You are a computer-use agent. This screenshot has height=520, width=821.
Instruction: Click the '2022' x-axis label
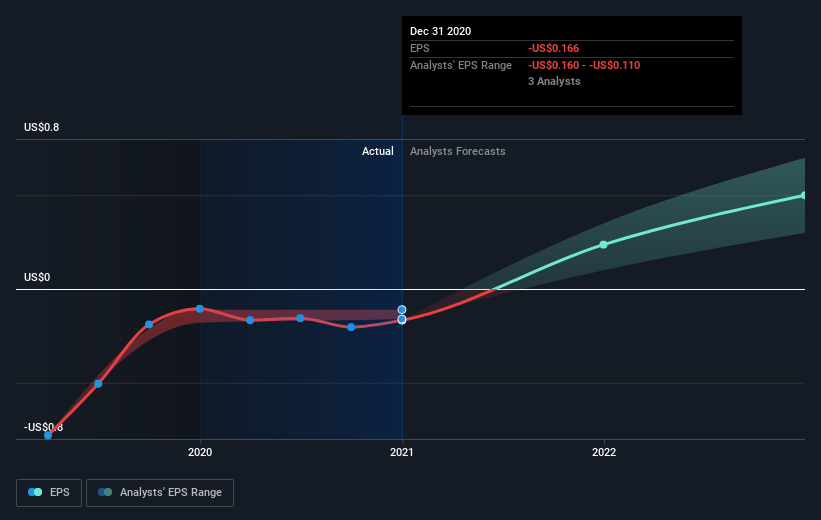(x=604, y=452)
